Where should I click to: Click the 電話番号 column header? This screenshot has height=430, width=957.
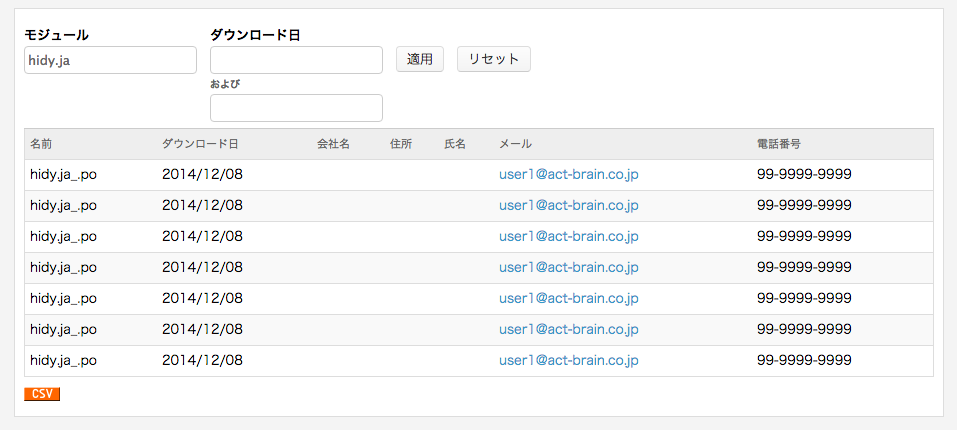tap(779, 144)
